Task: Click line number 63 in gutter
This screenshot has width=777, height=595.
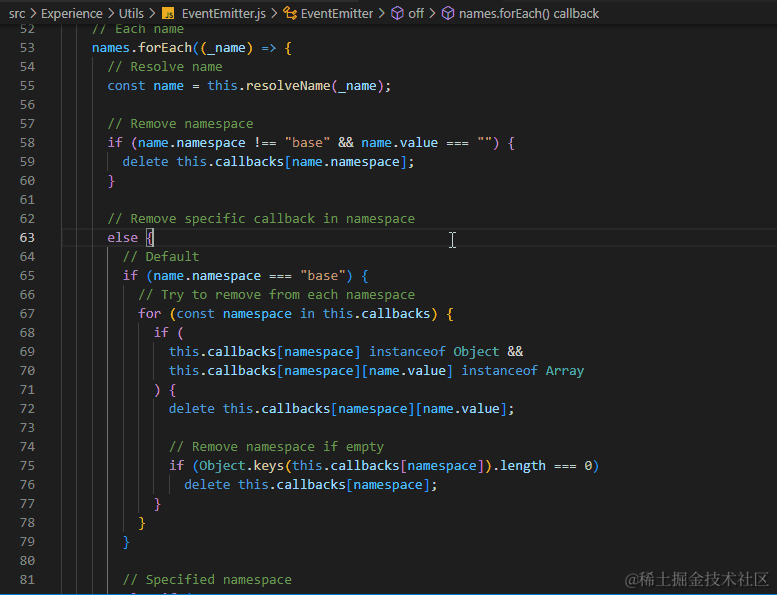Action: pos(27,238)
